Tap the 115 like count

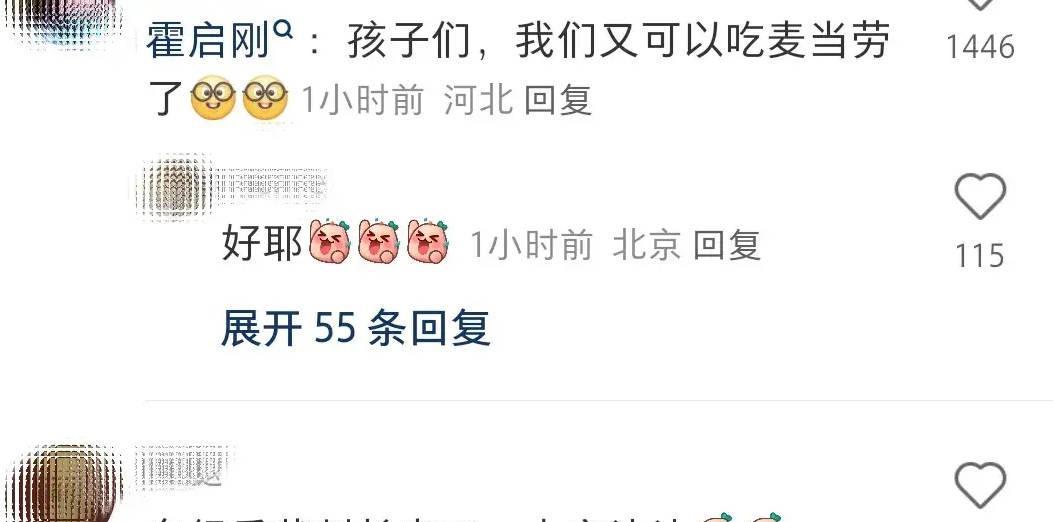tap(979, 256)
